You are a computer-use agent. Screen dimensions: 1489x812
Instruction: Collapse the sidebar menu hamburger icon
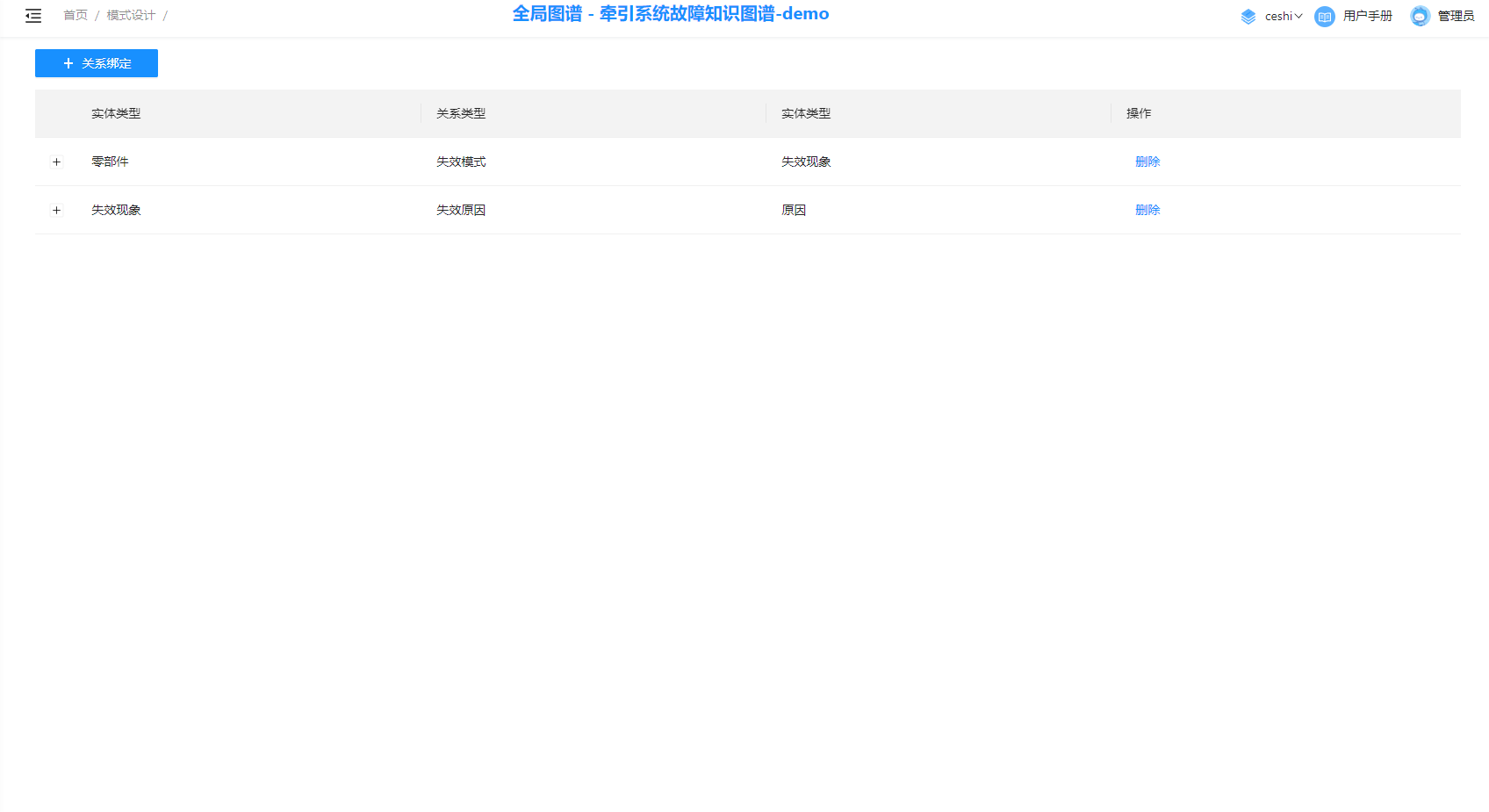click(x=33, y=16)
